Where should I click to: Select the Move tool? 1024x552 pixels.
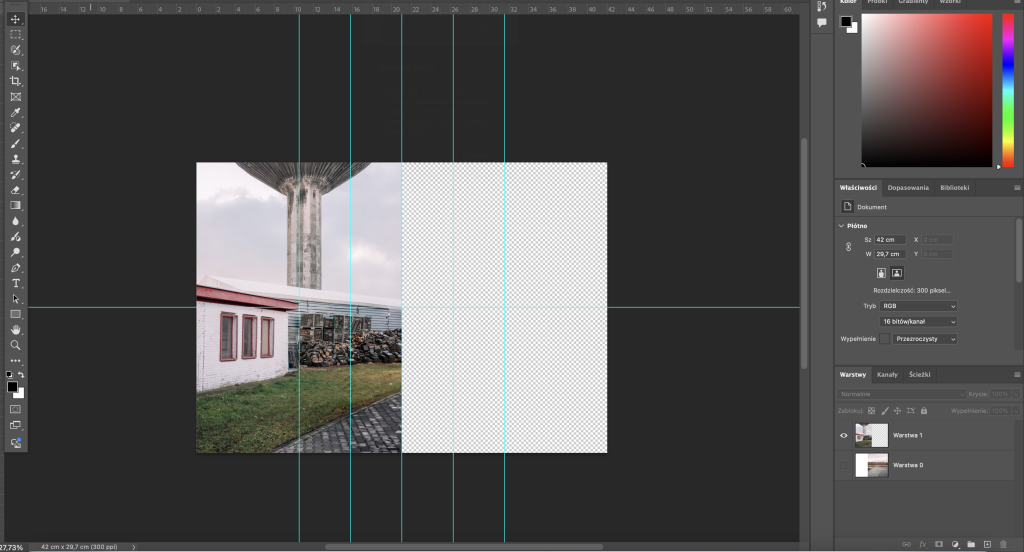coord(15,19)
